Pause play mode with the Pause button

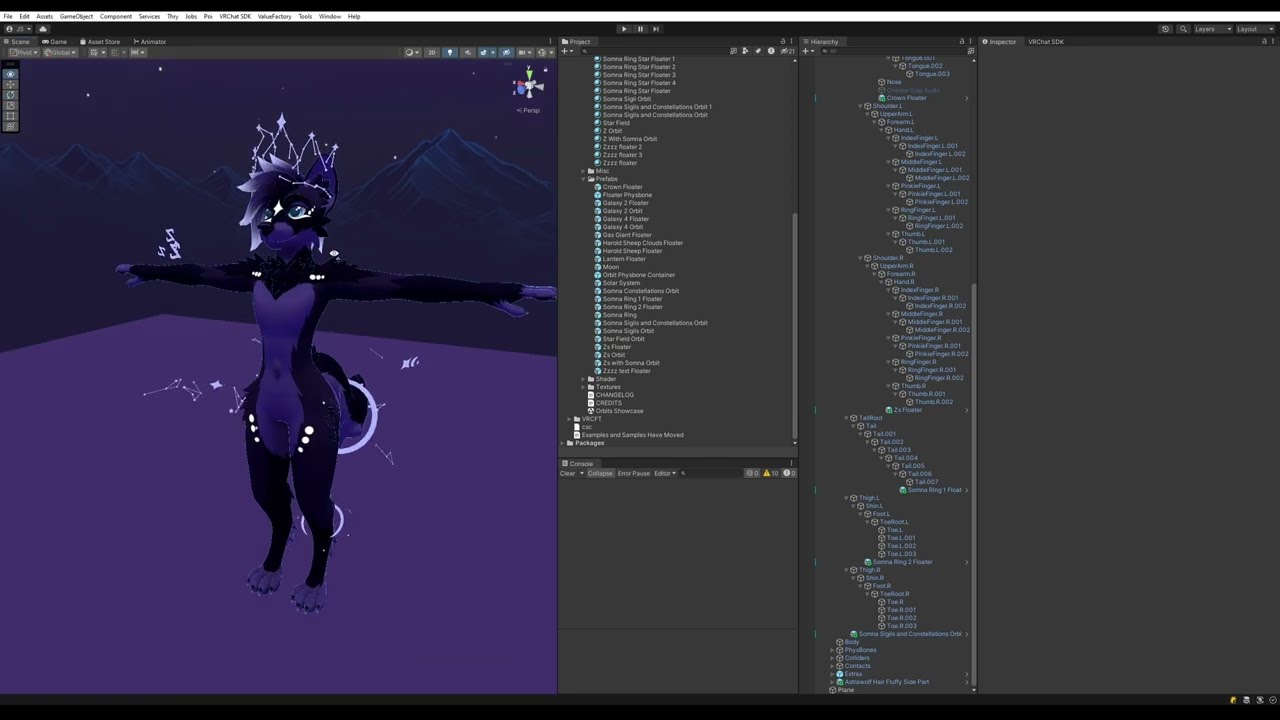pyautogui.click(x=640, y=29)
